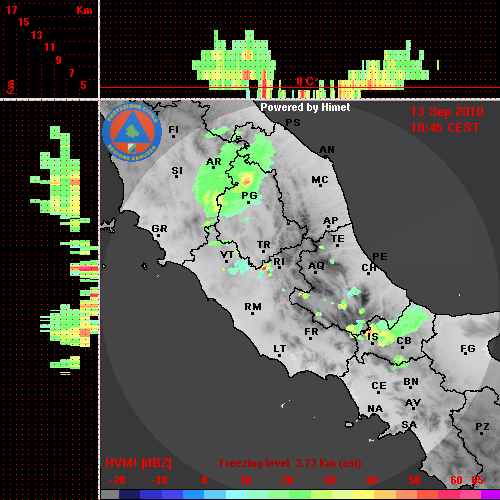The width and height of the screenshot is (500, 500).
Task: Click the 'RI' city label
Action: 279,262
